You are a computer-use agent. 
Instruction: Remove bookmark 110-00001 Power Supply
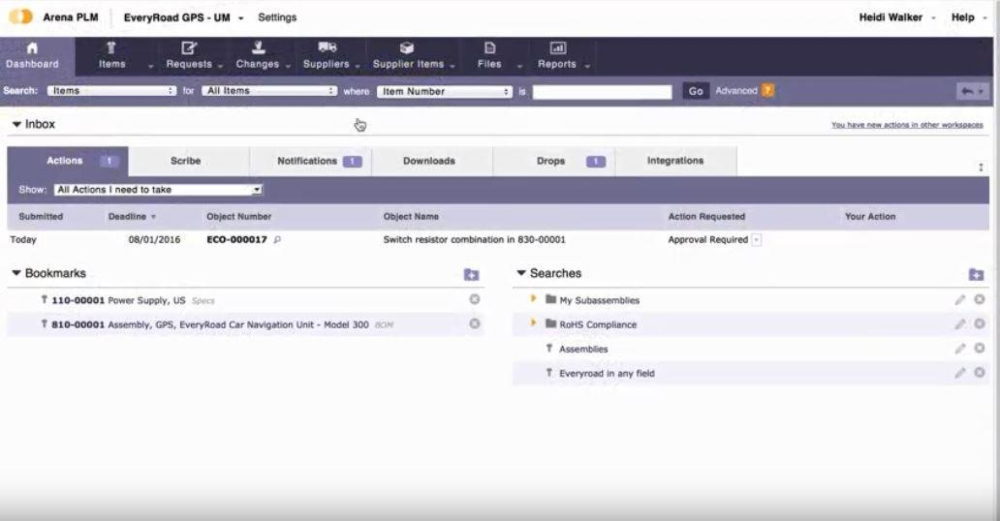pyautogui.click(x=474, y=299)
